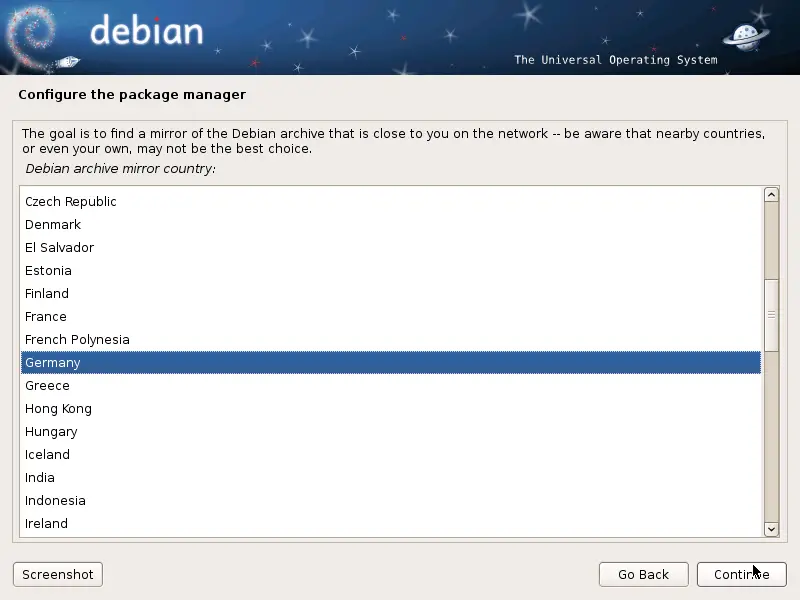Select Ireland at the list bottom
This screenshot has width=800, height=600.
pos(46,524)
